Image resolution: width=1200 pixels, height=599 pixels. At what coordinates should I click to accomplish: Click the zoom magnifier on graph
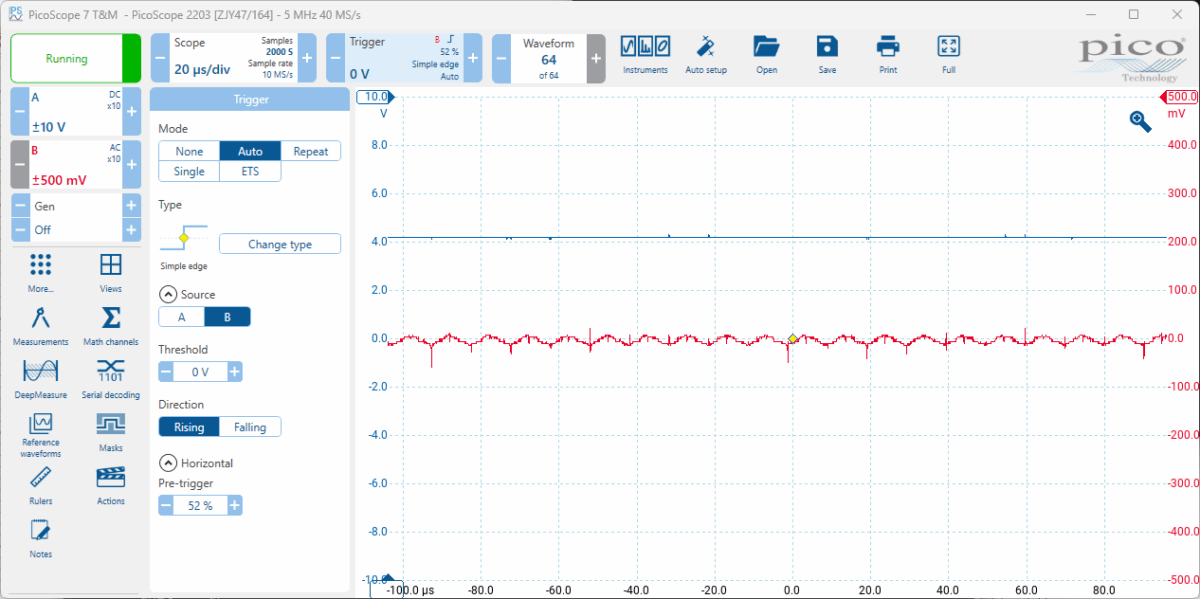click(1140, 121)
